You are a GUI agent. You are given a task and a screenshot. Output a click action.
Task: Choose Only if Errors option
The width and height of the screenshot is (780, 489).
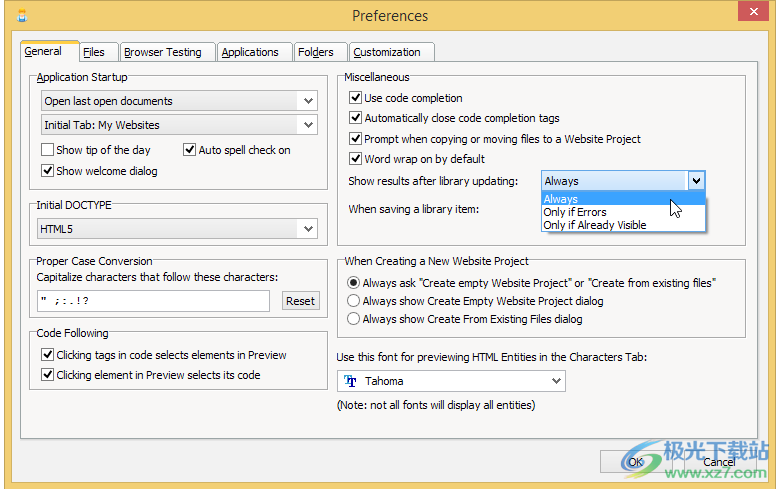(623, 212)
